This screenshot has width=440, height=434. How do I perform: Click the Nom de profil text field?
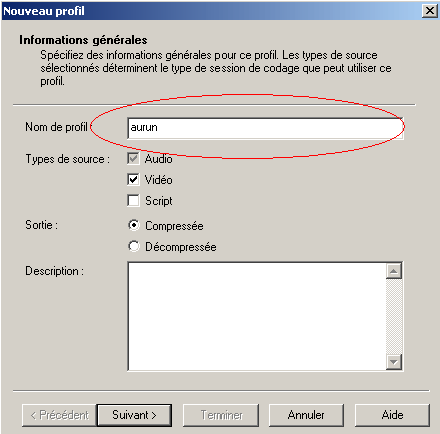pos(265,128)
